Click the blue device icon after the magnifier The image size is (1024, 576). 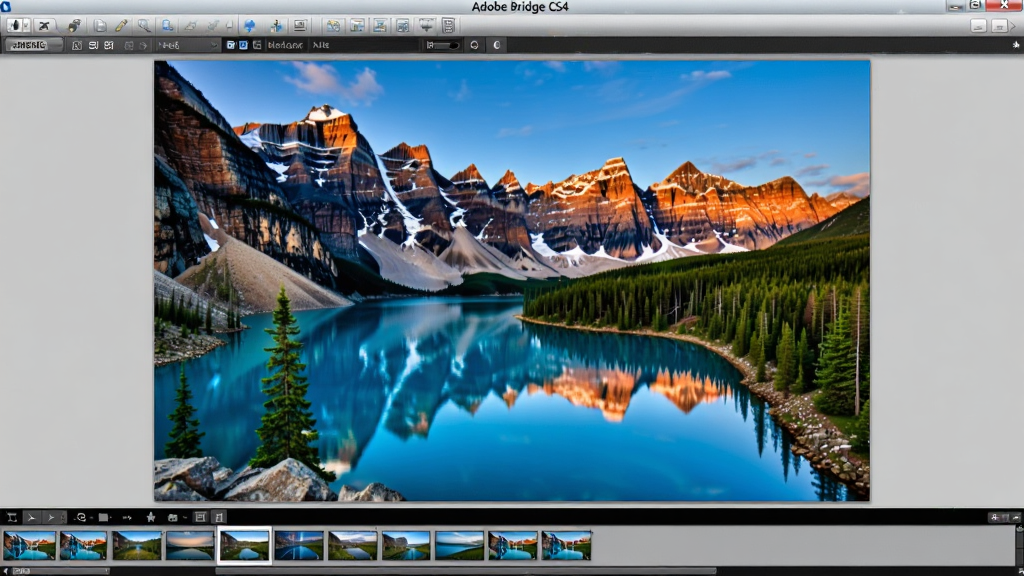(167, 25)
